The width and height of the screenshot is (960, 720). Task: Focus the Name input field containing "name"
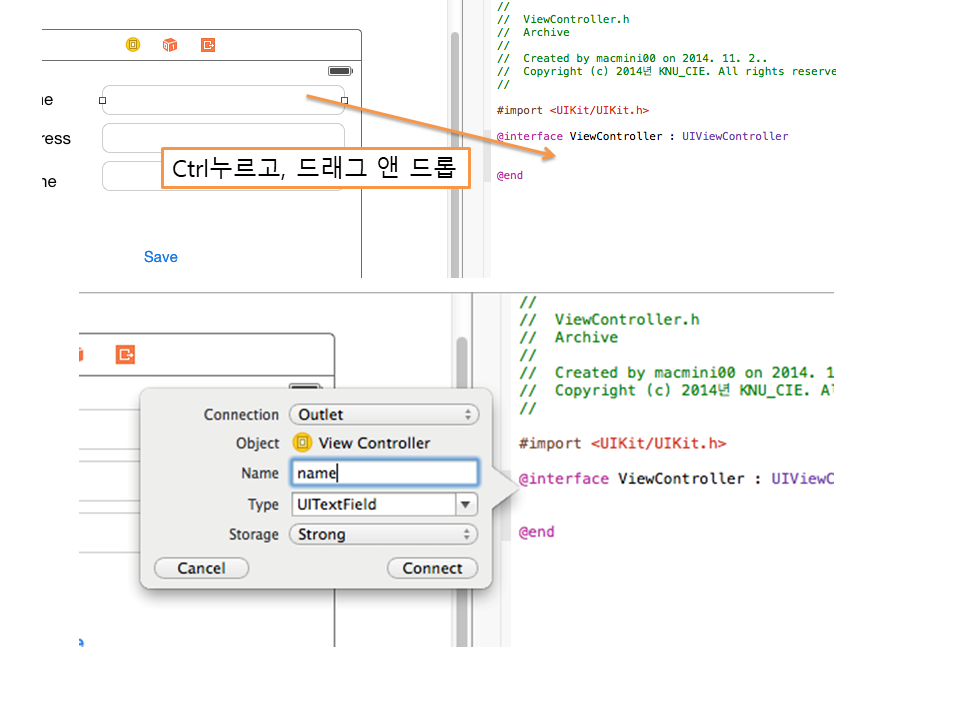[x=383, y=473]
